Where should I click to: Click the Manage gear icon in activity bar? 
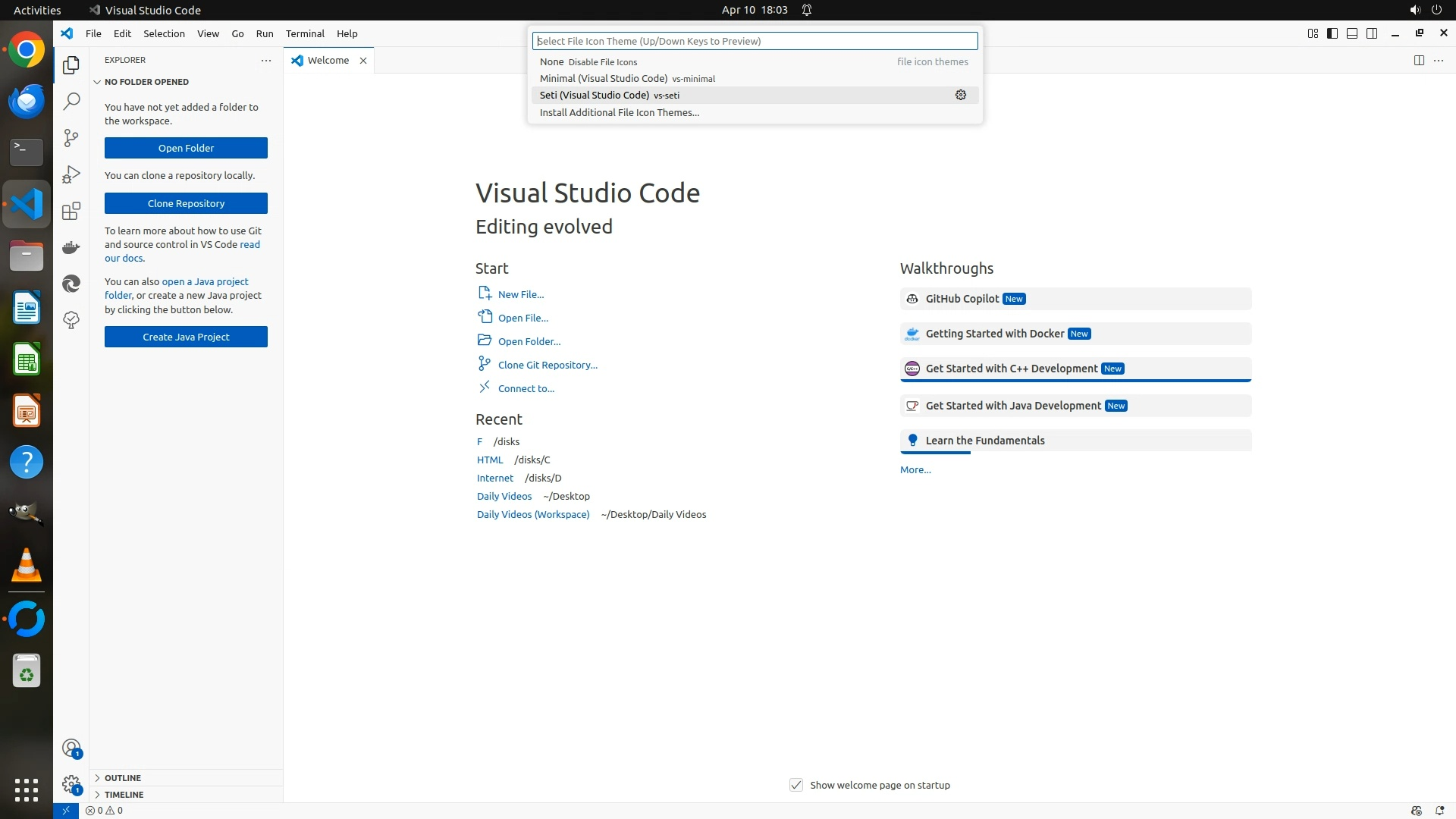point(71,784)
